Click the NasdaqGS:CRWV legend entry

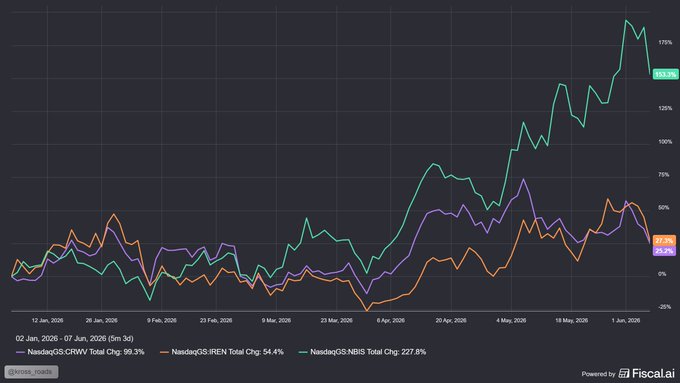tap(80, 352)
